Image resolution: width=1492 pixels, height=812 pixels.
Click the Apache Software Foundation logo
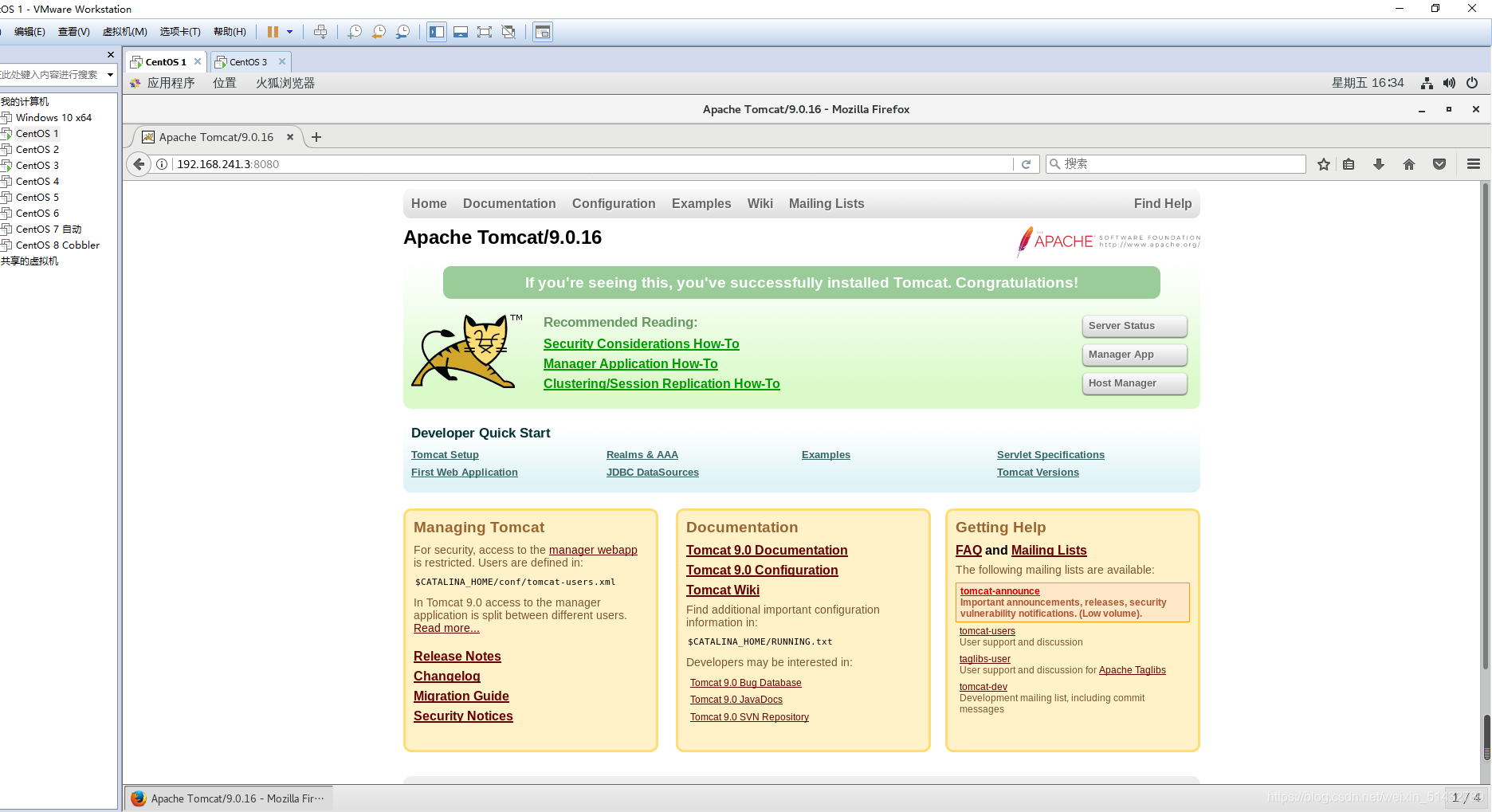(1108, 241)
